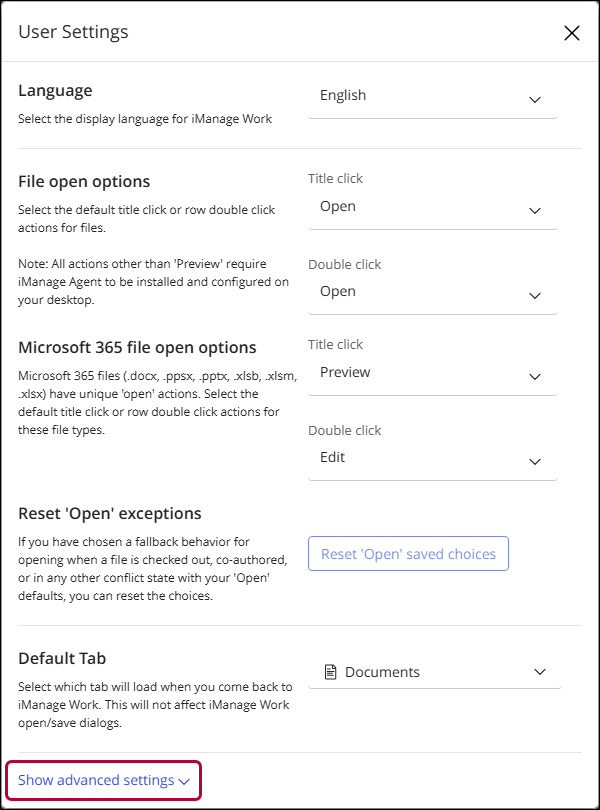Screen dimensions: 600x810
Task: Open the Default Tab Documents dropdown
Action: [x=435, y=672]
